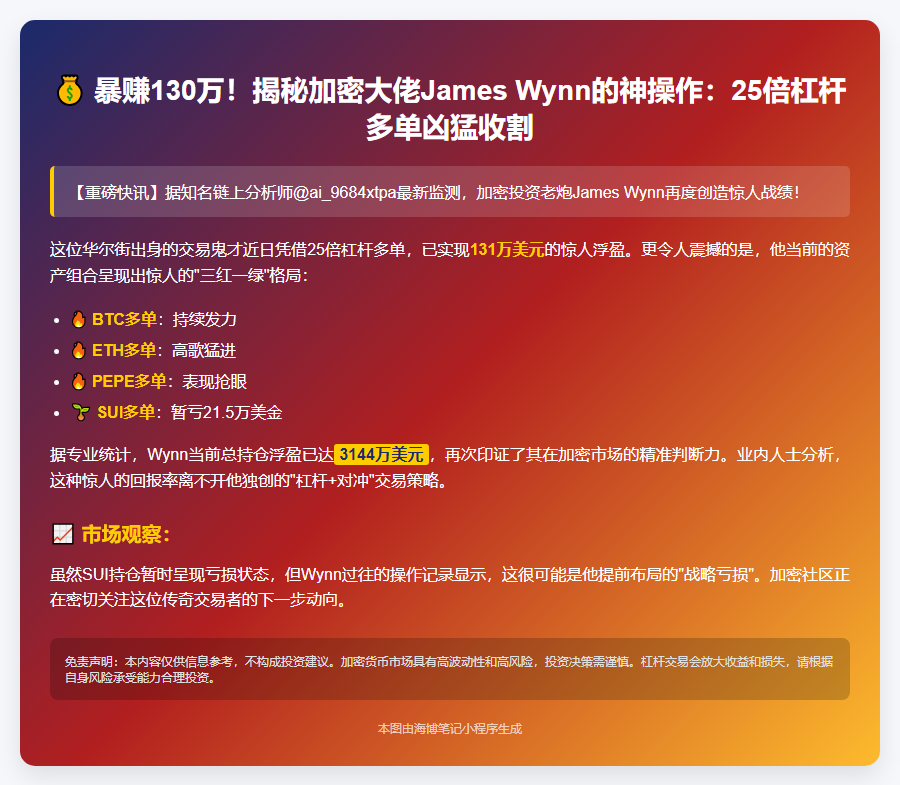This screenshot has height=785, width=900.
Task: Click the "战略亏损" phrase in market observation
Action: pyautogui.click(x=715, y=574)
